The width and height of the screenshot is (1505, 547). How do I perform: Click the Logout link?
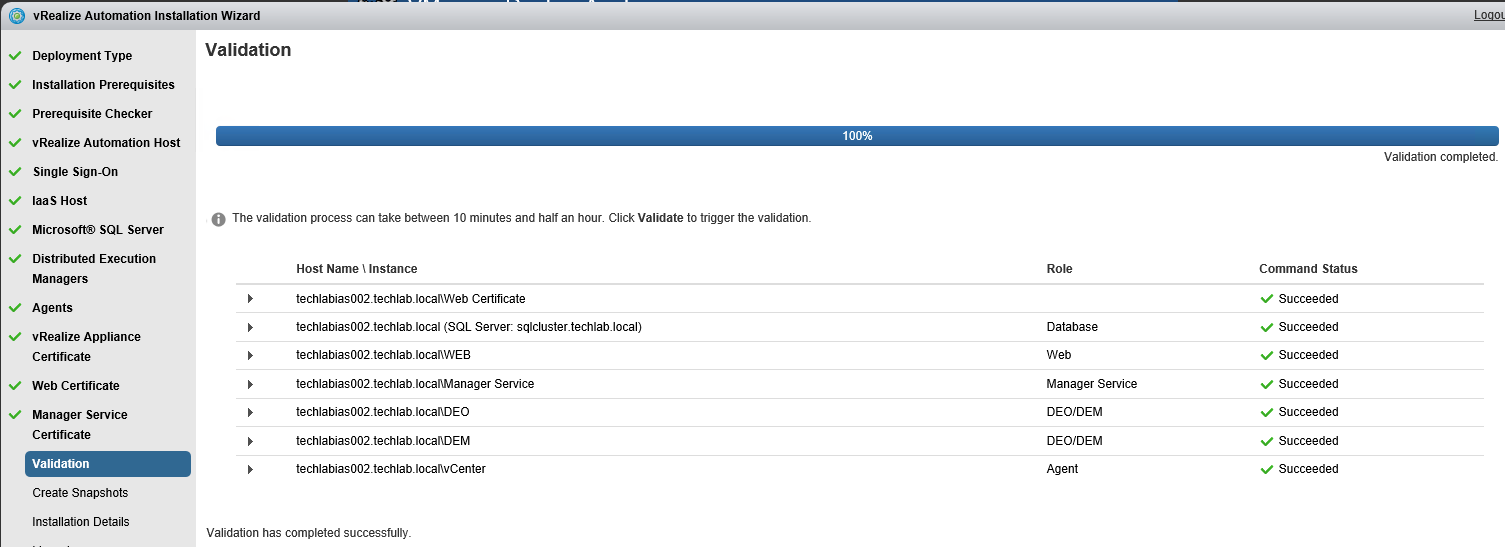click(1488, 15)
